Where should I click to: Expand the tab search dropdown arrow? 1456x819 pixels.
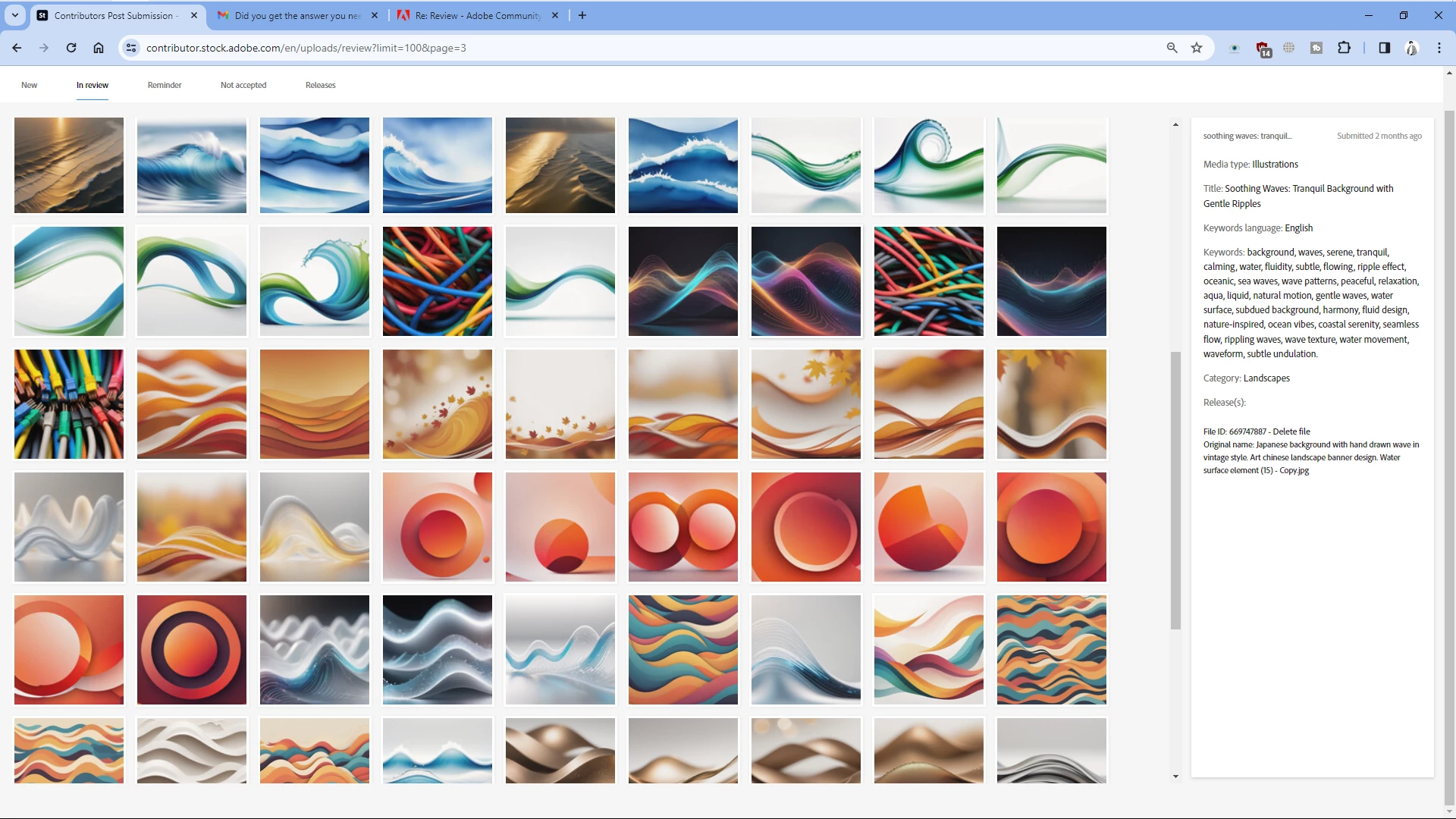pos(15,15)
